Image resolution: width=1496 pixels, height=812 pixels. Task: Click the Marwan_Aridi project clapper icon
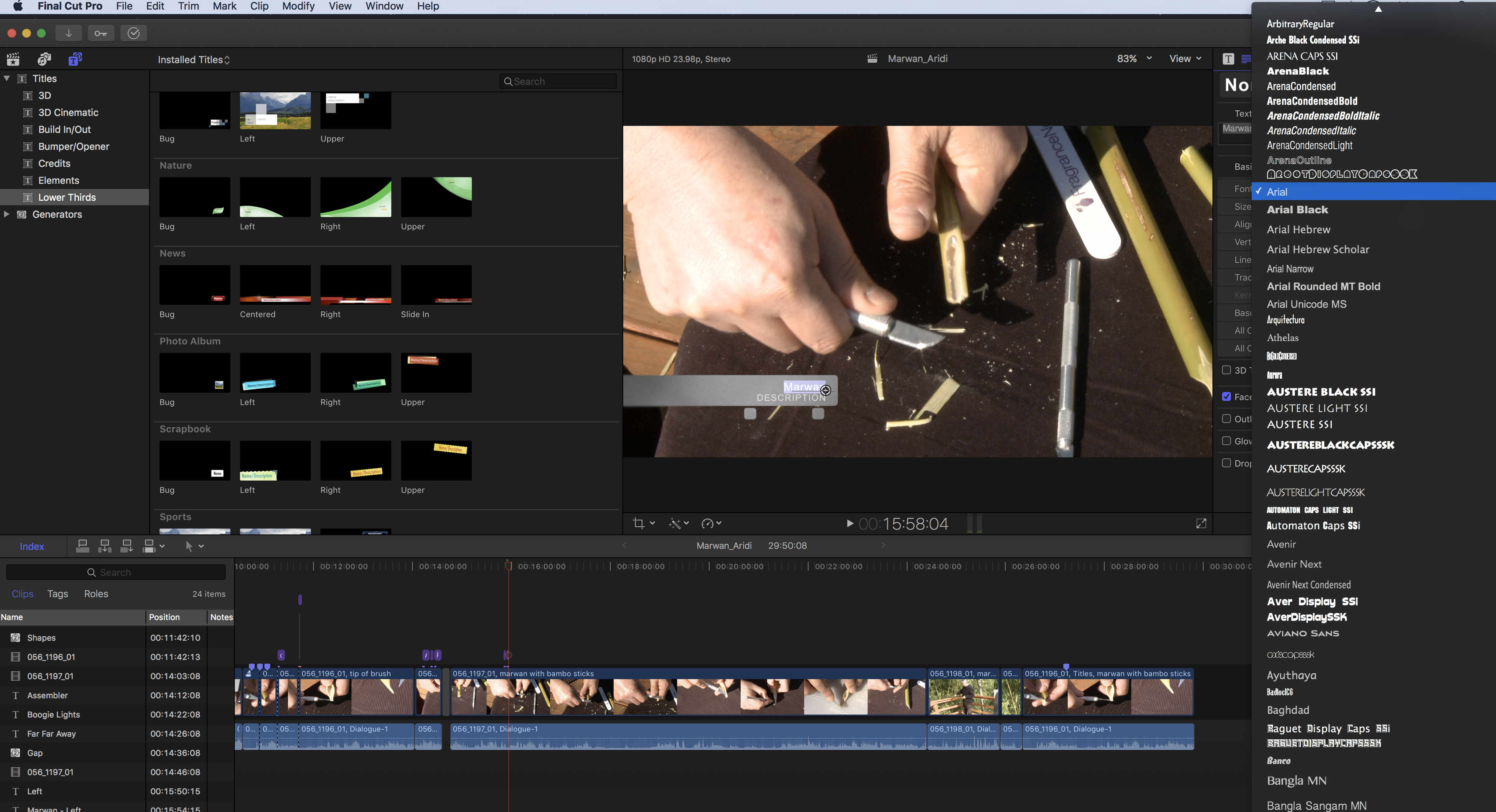click(x=872, y=59)
